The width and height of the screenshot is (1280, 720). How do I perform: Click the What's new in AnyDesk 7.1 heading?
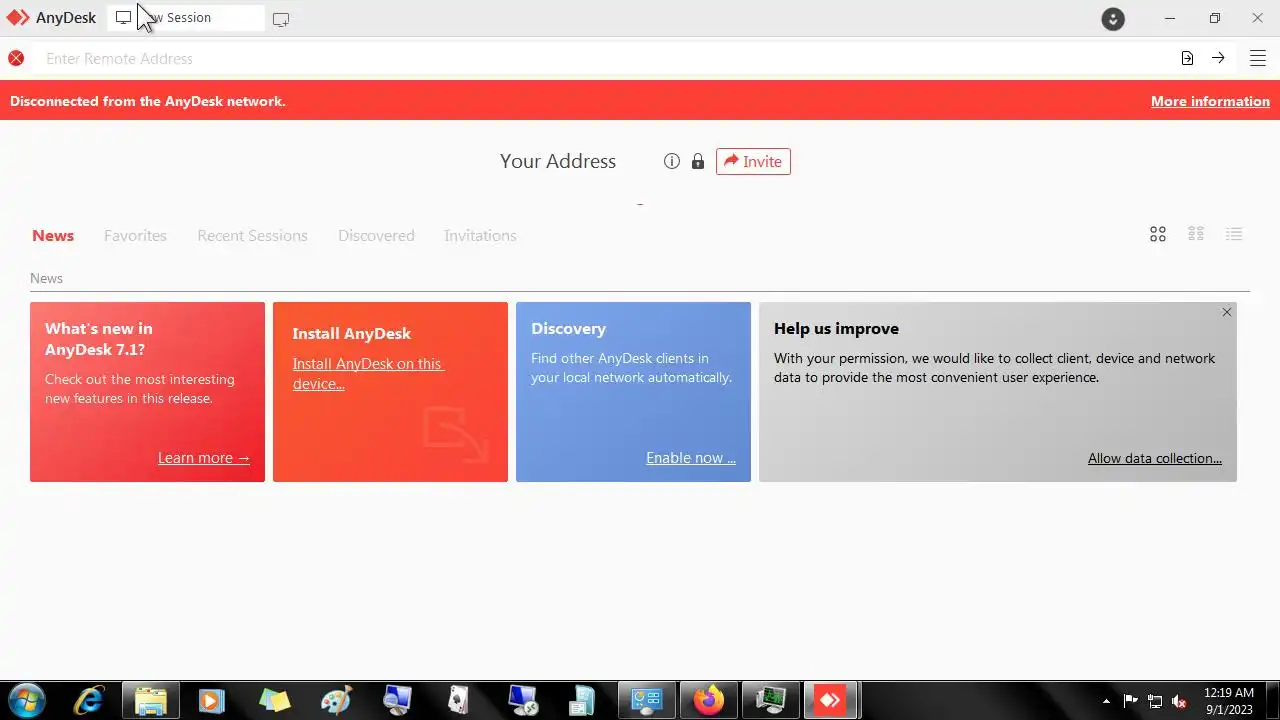click(99, 339)
